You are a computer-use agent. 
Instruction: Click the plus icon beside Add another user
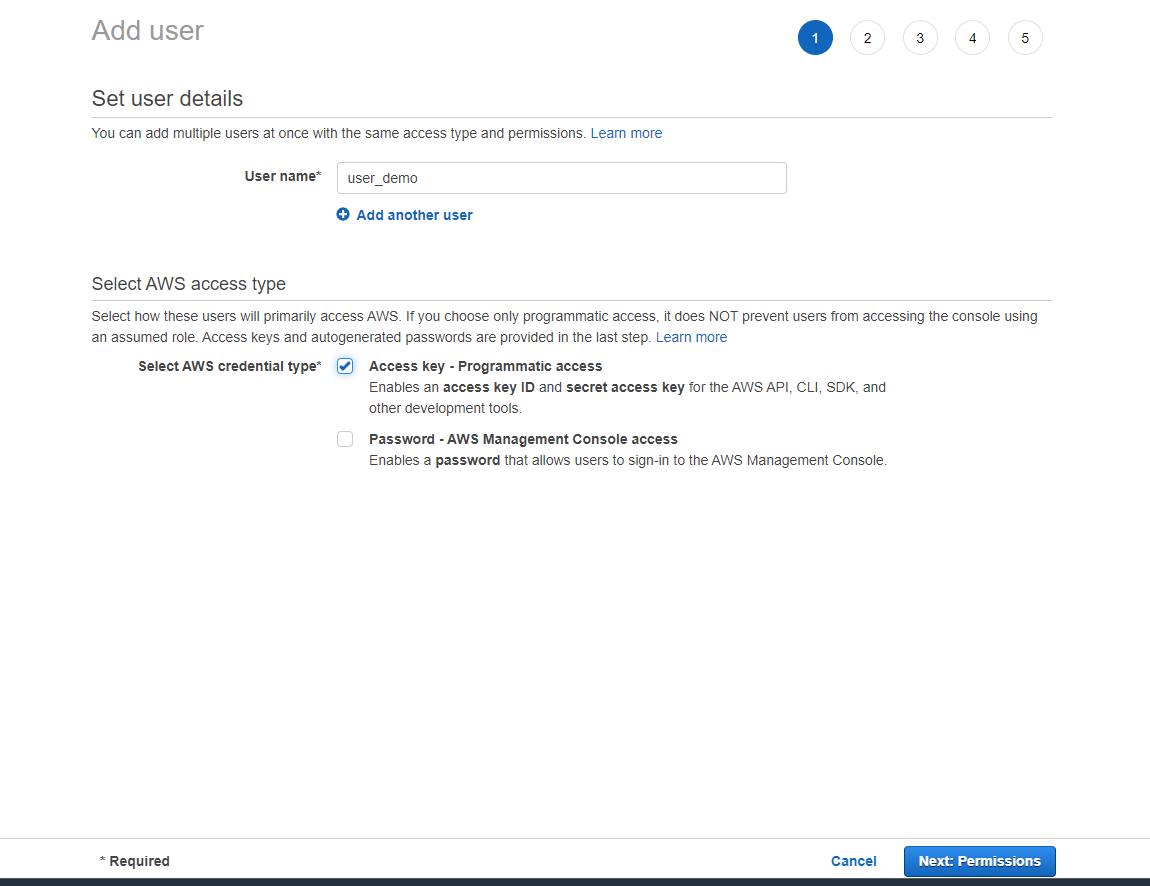point(343,214)
